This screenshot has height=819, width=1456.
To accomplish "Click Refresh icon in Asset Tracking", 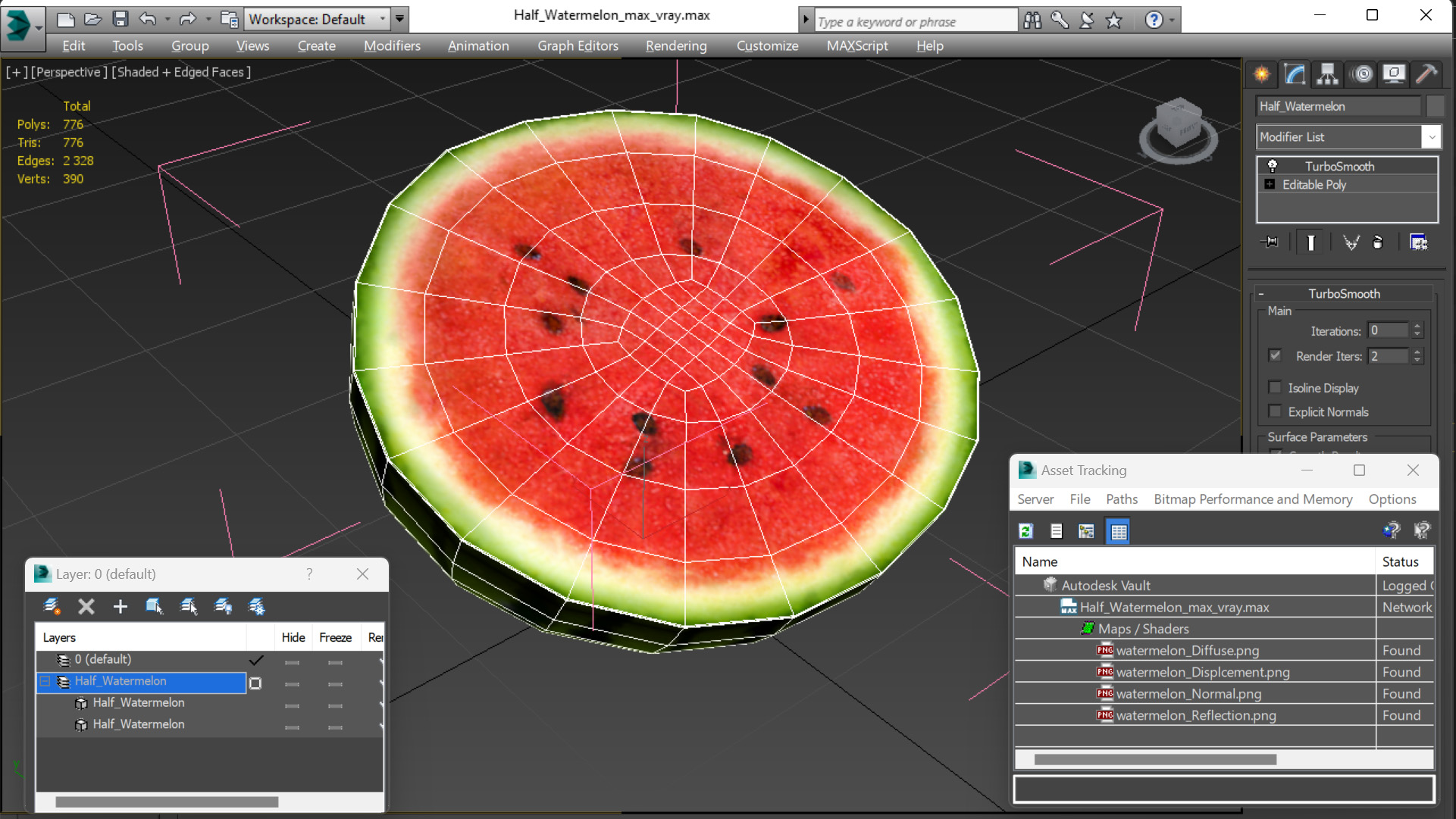I will pos(1026,531).
